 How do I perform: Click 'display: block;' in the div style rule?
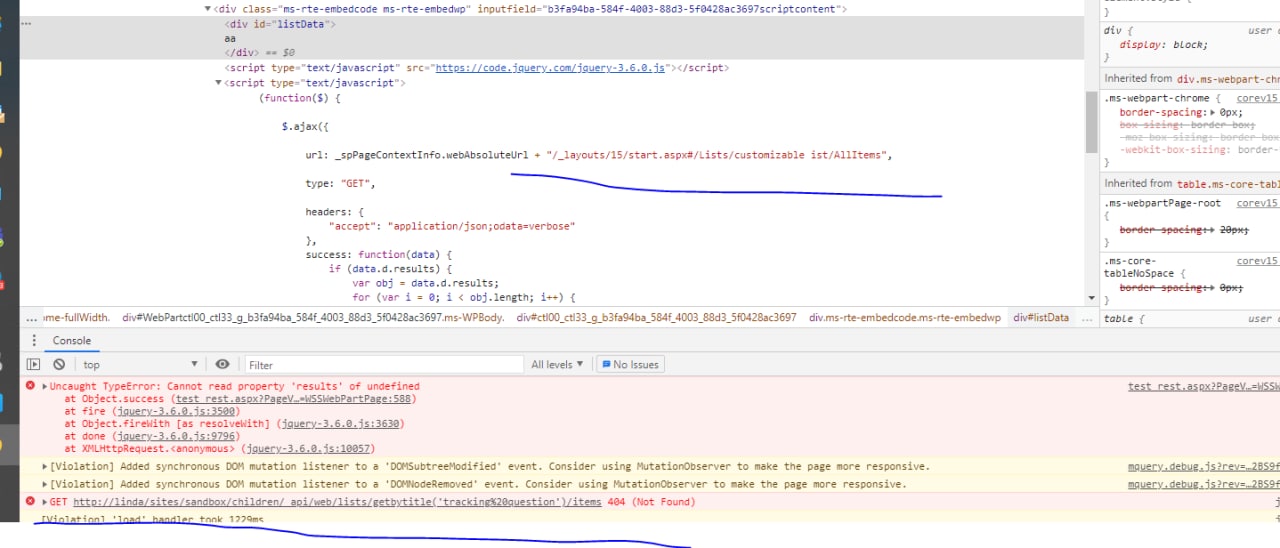pyautogui.click(x=1163, y=45)
